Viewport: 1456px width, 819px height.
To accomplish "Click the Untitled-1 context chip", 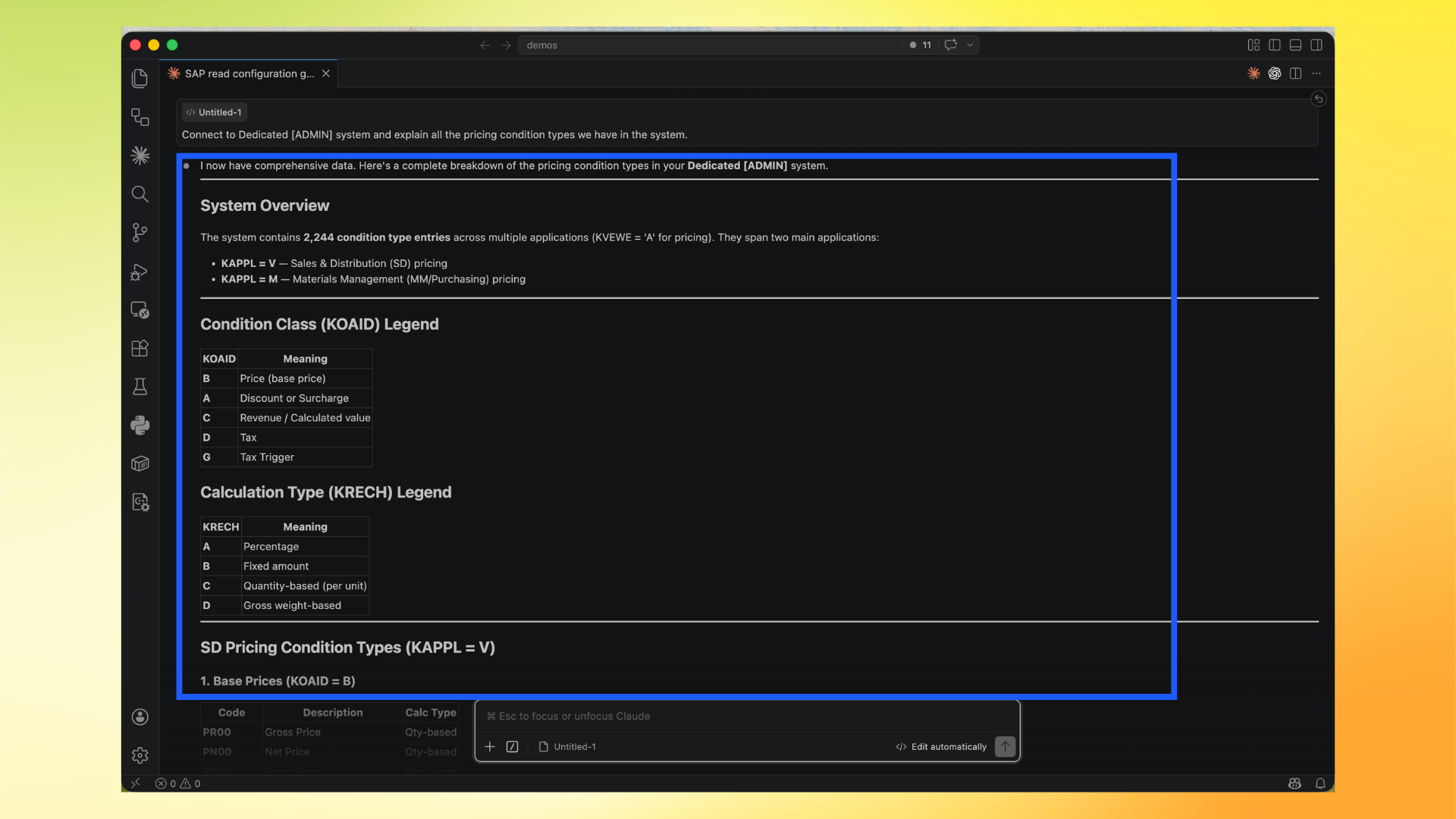I will click(214, 111).
